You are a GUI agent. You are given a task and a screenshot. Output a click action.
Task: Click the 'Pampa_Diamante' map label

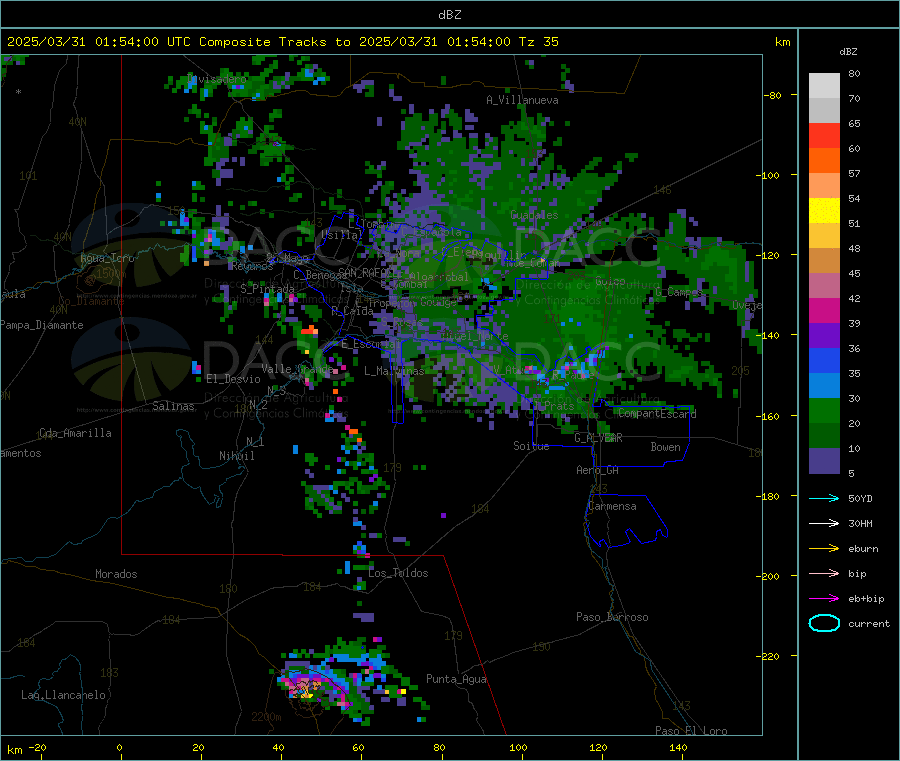coord(42,325)
